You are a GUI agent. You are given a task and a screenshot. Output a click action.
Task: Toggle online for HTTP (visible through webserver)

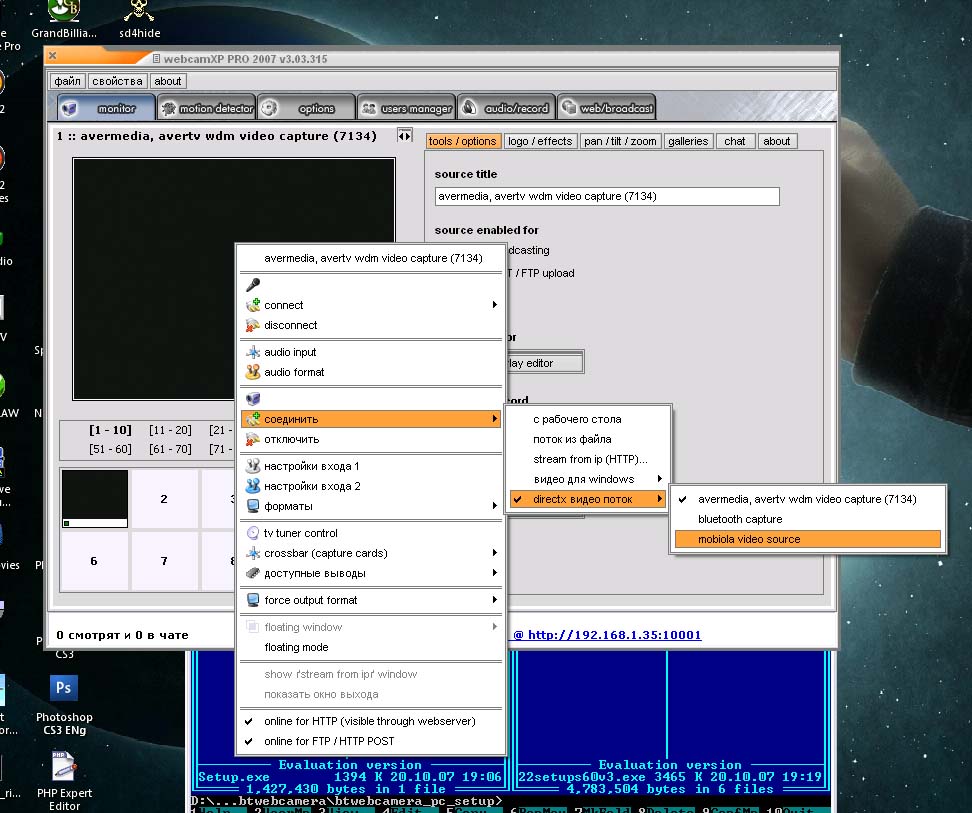click(x=371, y=721)
